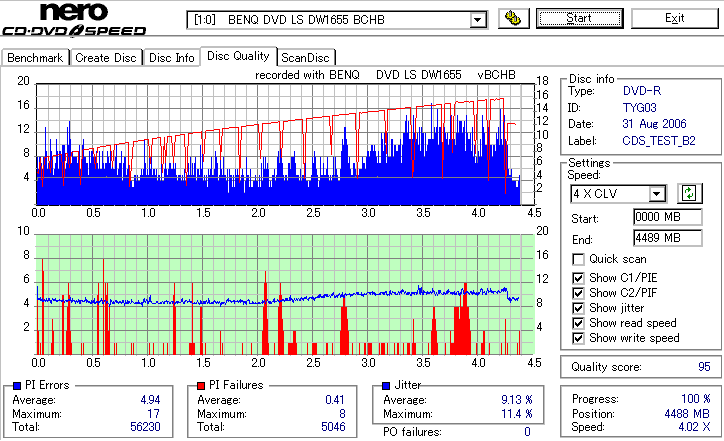This screenshot has height=441, width=724.
Task: Go to the Disc Info tab
Action: click(171, 58)
